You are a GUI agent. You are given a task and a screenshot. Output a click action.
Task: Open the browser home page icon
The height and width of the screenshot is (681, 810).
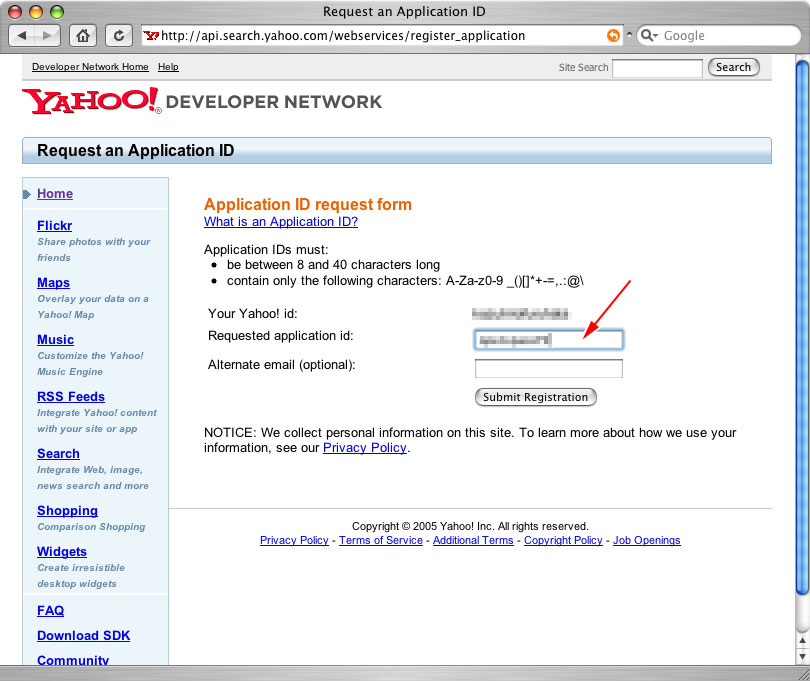pyautogui.click(x=83, y=36)
